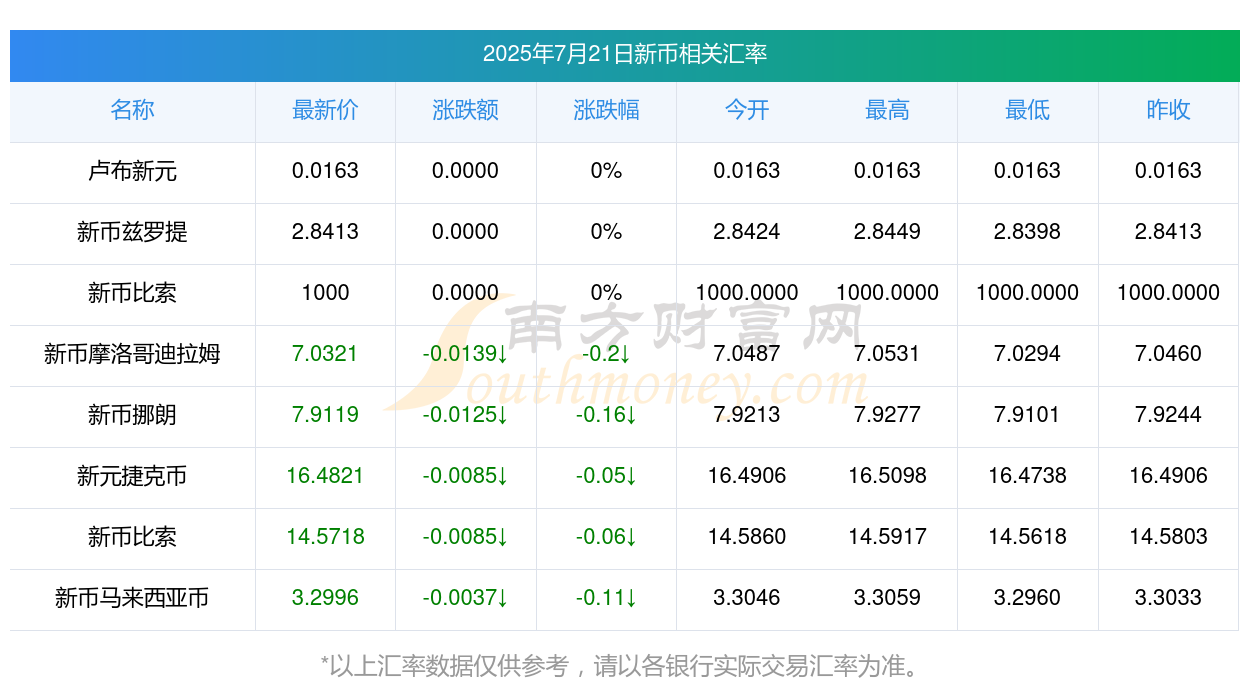Click 卢布新元 change amount 0.0000

[465, 171]
